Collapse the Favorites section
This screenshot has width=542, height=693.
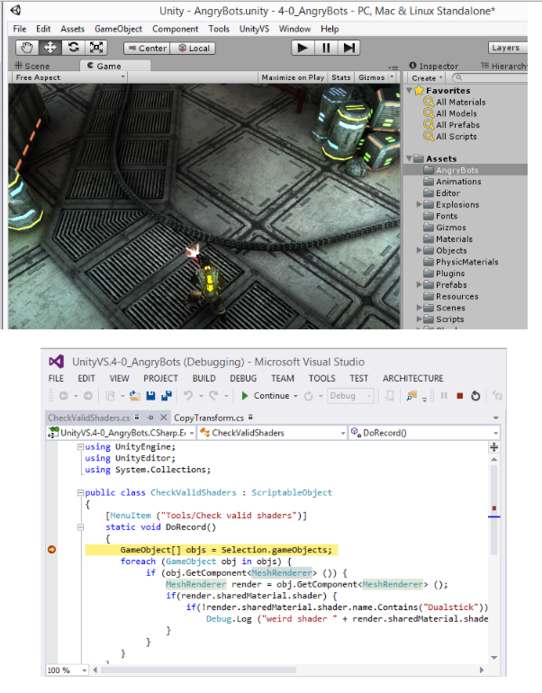click(x=409, y=90)
